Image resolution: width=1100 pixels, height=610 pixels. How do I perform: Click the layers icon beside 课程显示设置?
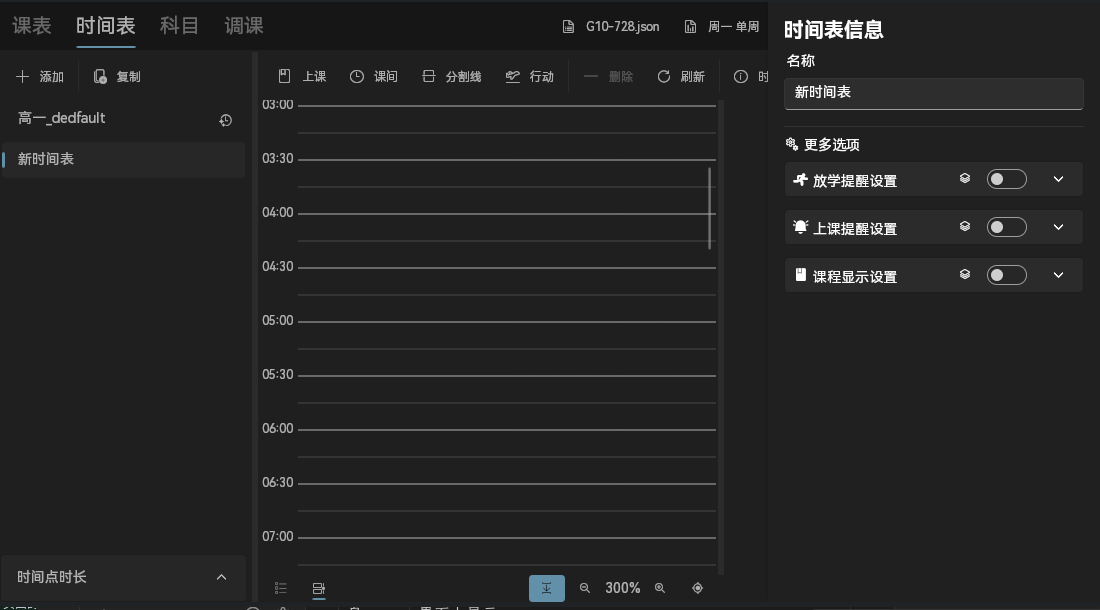[965, 275]
